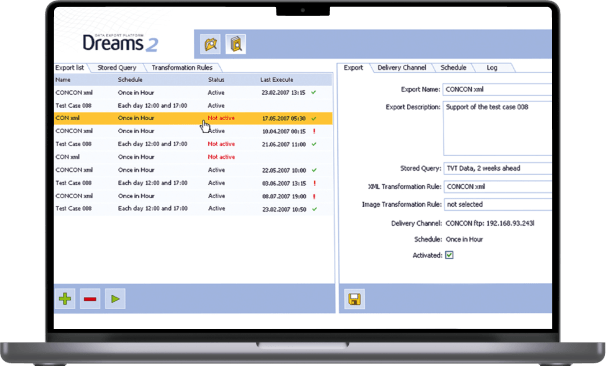Click green check beside 17.05.2007 05:30

(314, 119)
